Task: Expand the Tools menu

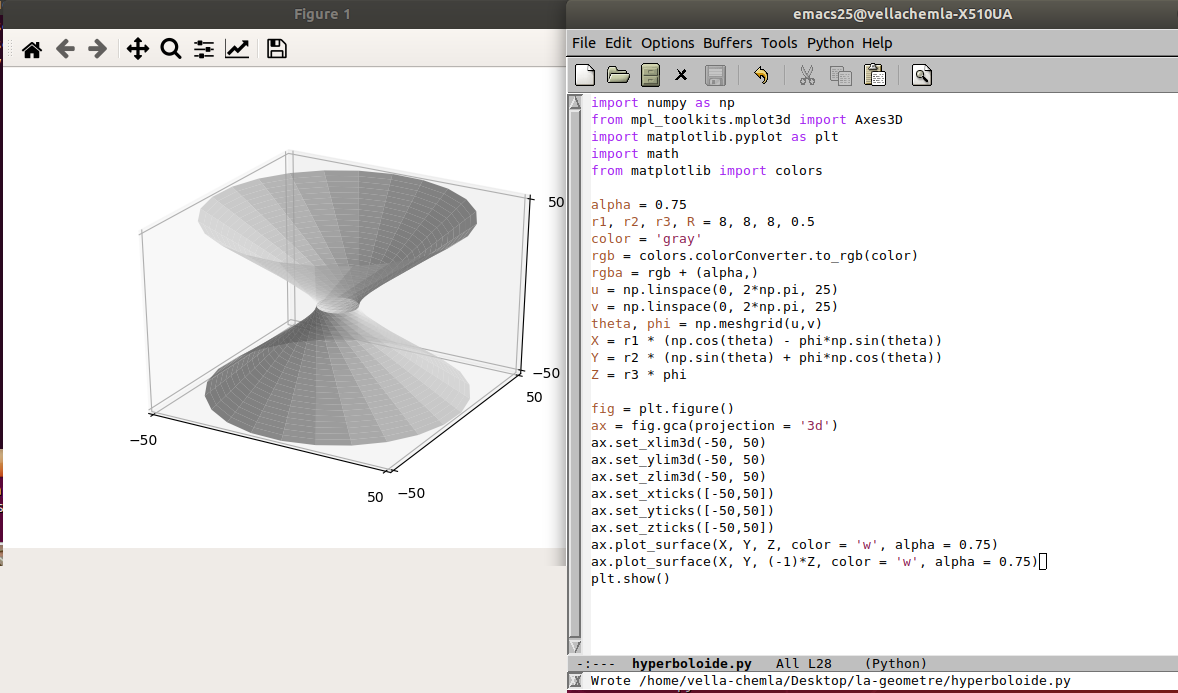Action: pyautogui.click(x=779, y=43)
